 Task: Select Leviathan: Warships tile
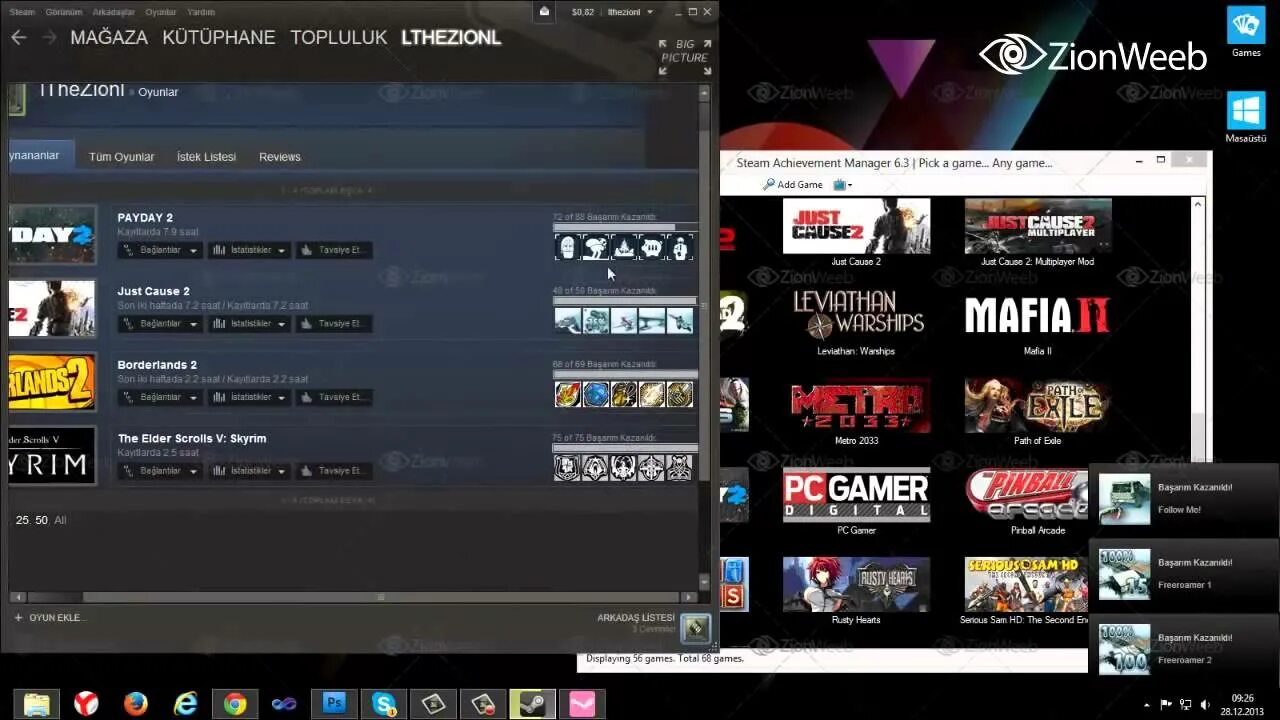[856, 321]
